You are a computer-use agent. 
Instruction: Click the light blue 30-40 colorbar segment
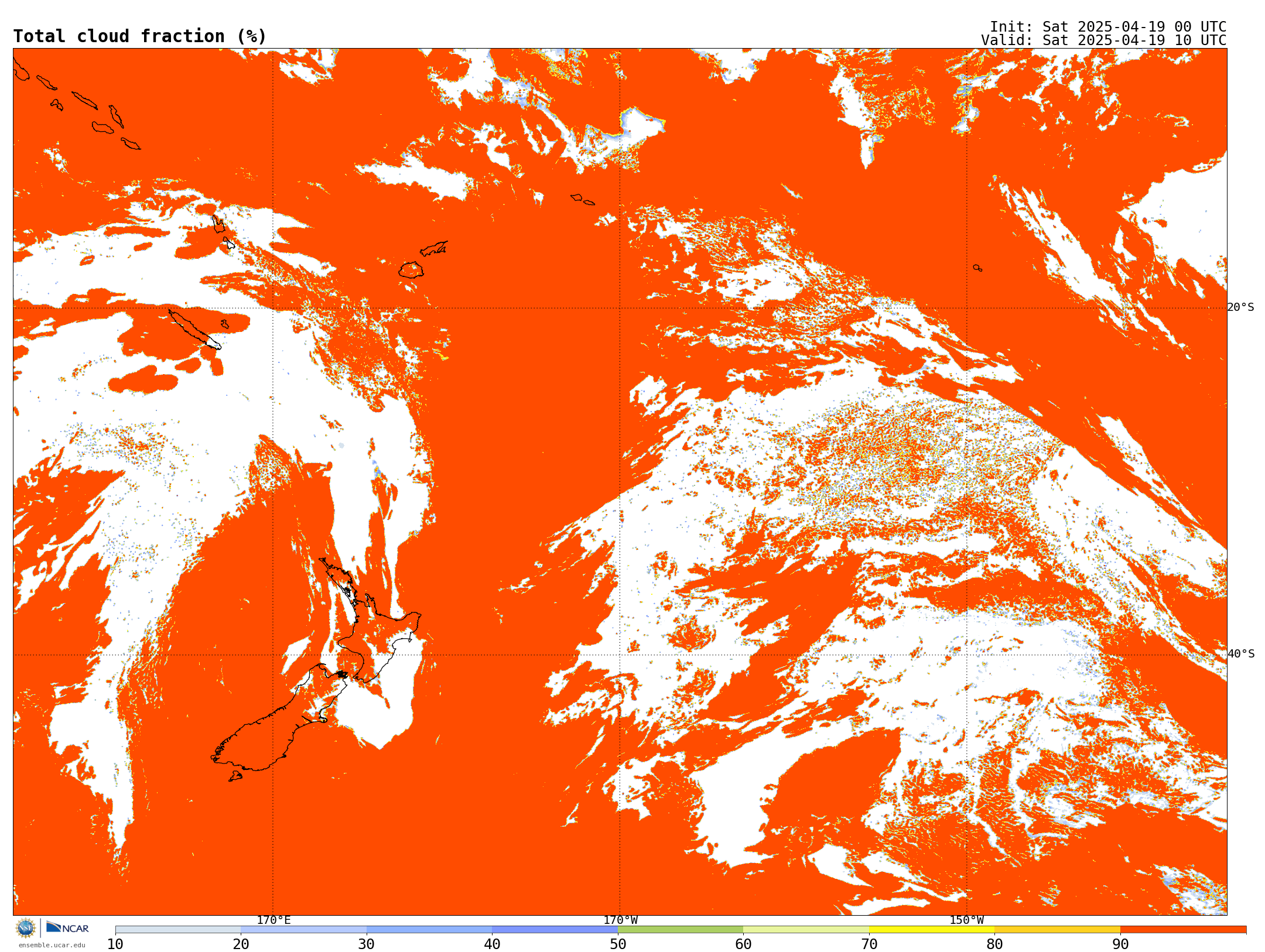(x=429, y=930)
